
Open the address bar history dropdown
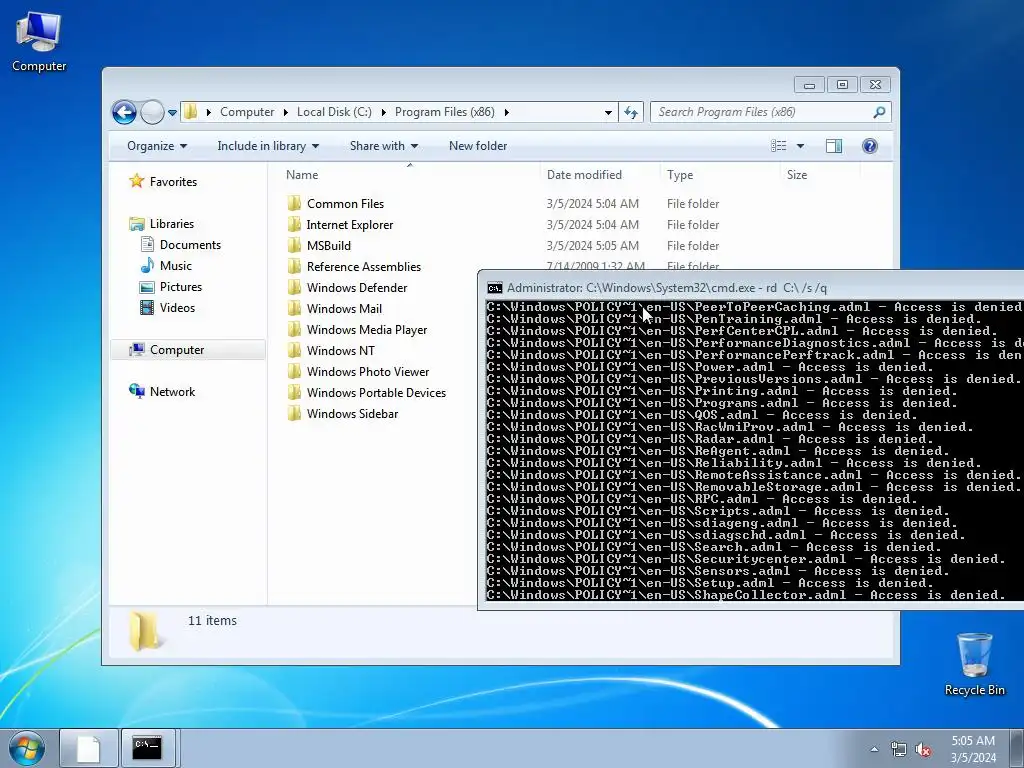(608, 112)
